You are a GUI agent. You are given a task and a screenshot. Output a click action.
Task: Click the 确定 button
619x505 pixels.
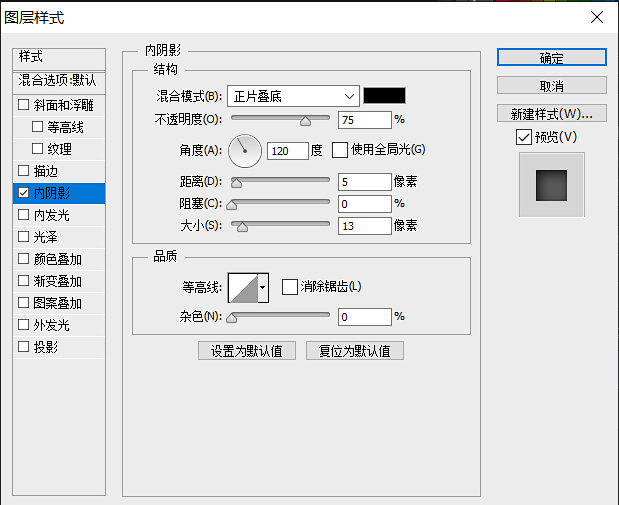[x=551, y=57]
